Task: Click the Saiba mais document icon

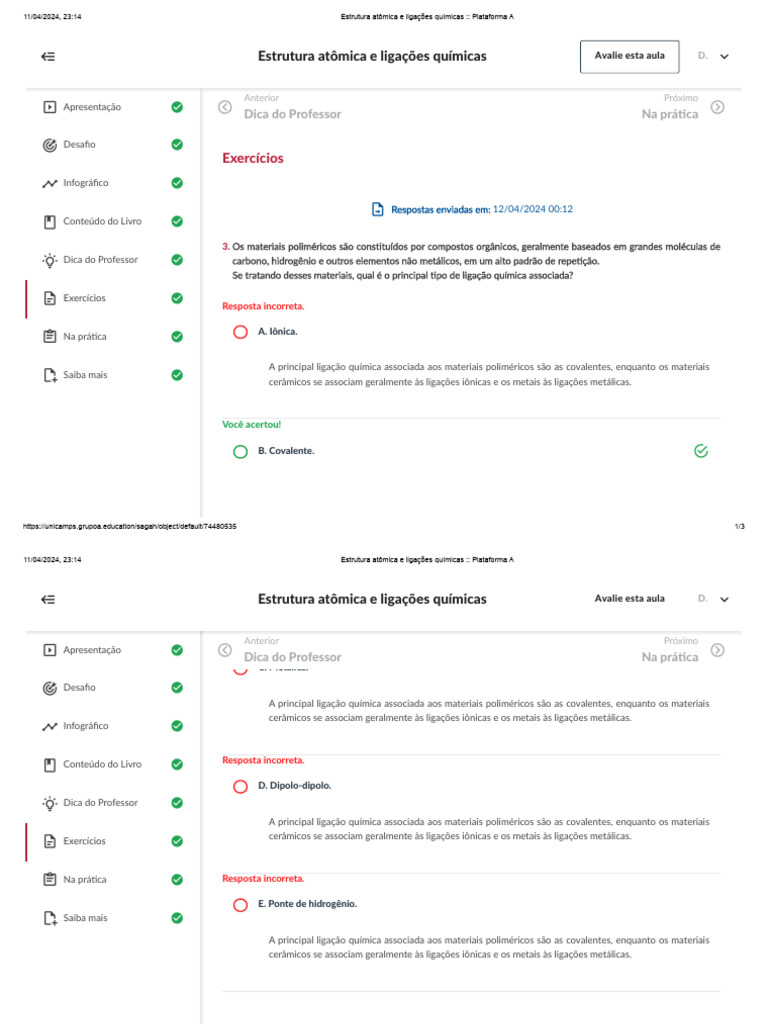Action: point(50,375)
